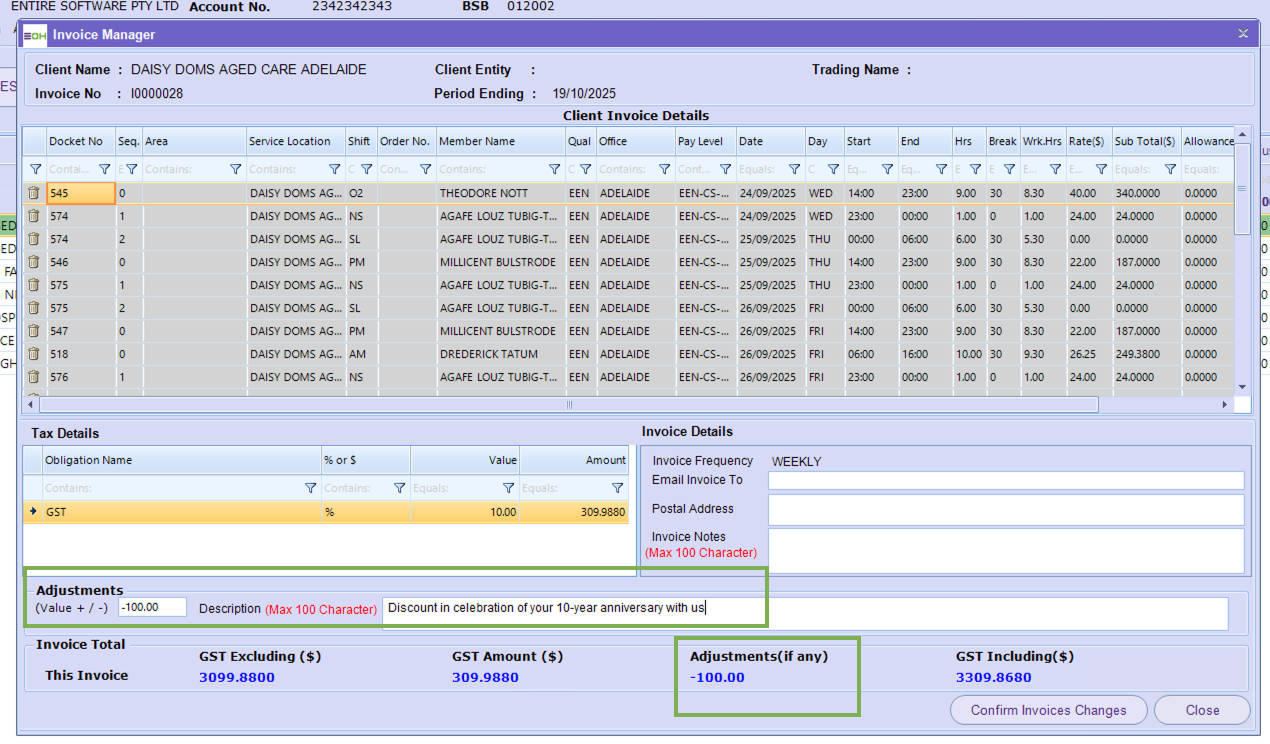Open filter icon for Docket No column

pos(104,169)
